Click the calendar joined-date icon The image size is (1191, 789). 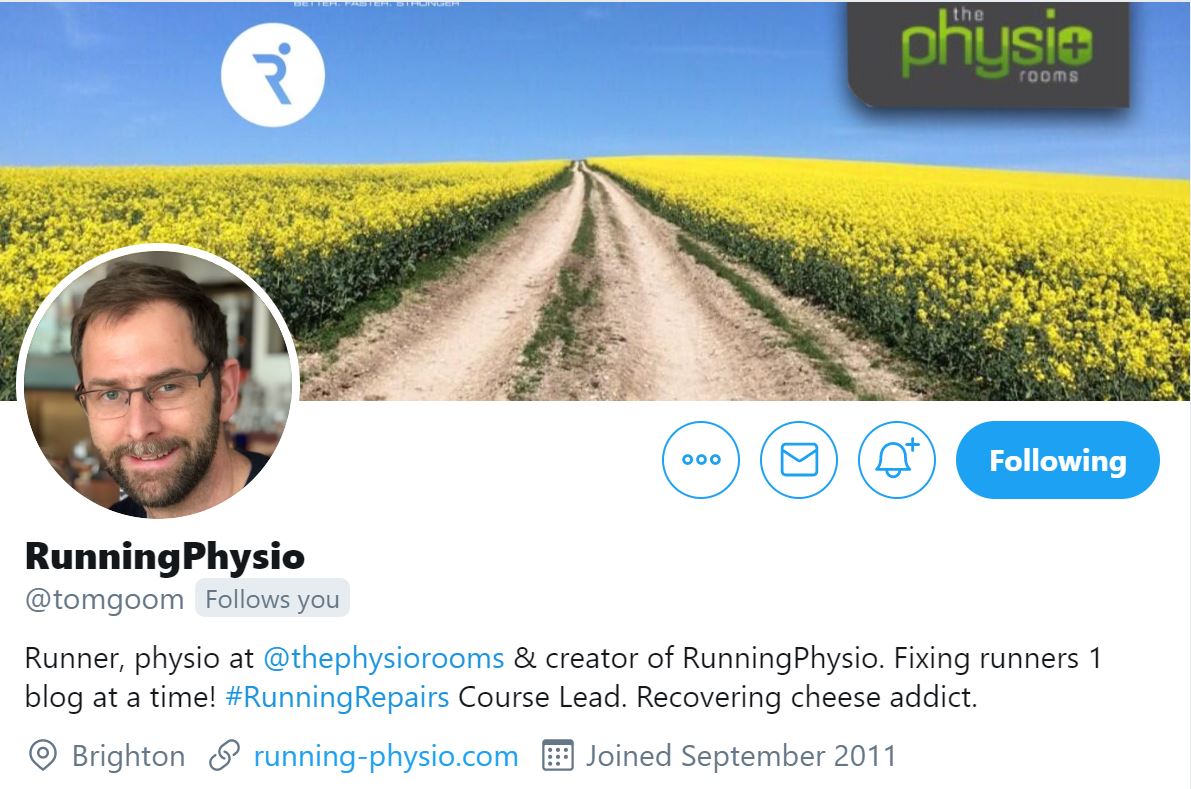point(558,756)
